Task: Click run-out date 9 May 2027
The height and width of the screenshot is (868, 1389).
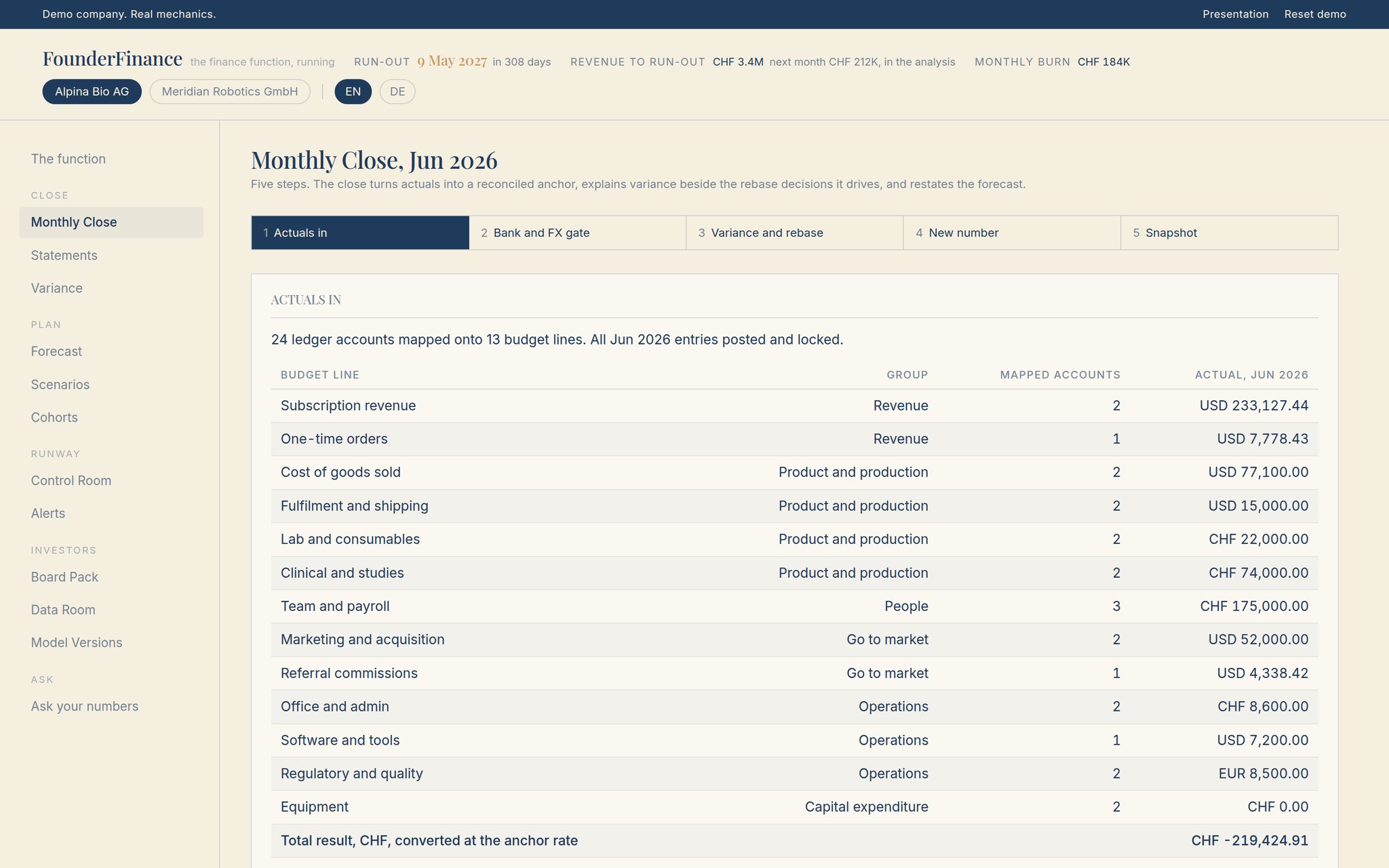Action: 452,61
